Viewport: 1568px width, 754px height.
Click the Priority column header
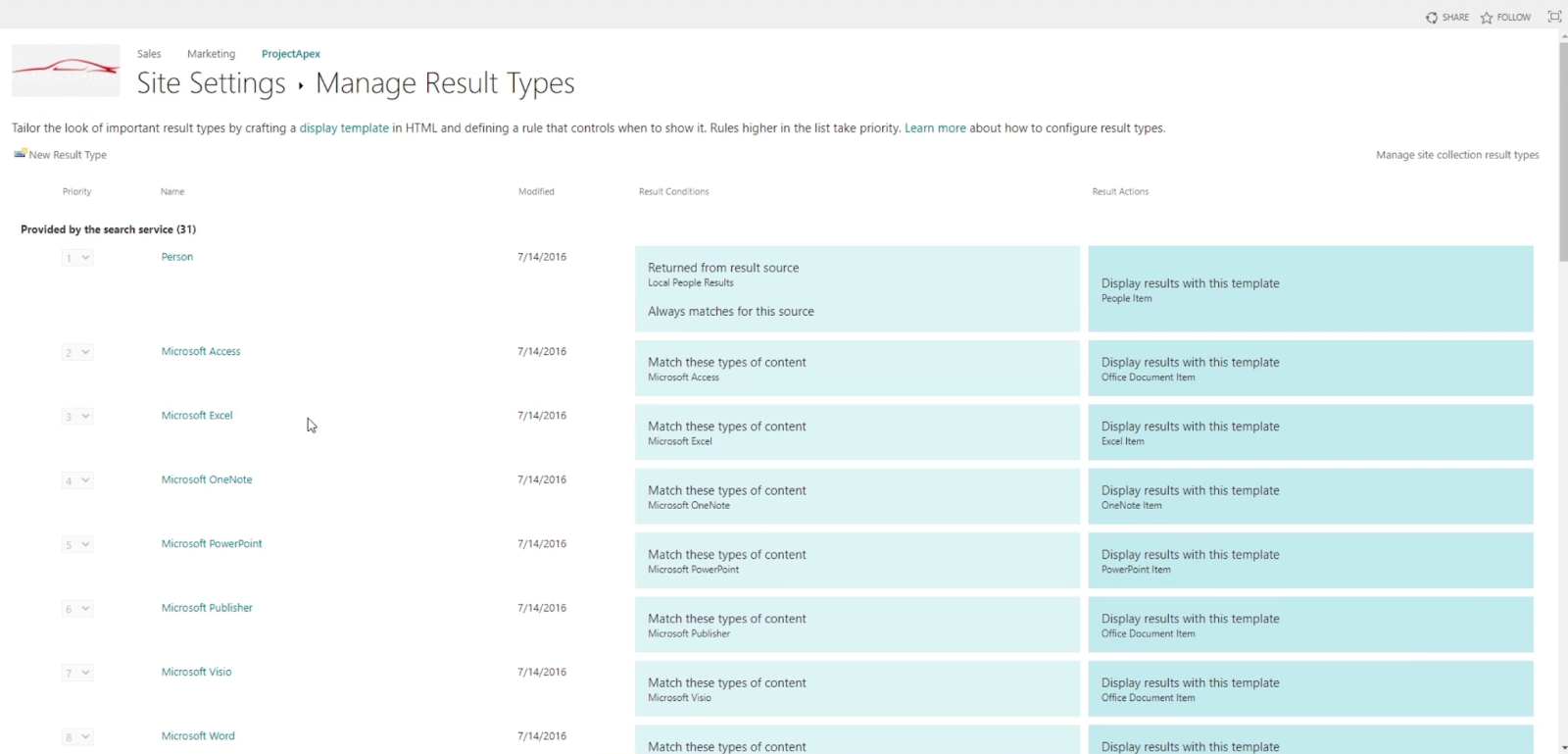click(77, 192)
